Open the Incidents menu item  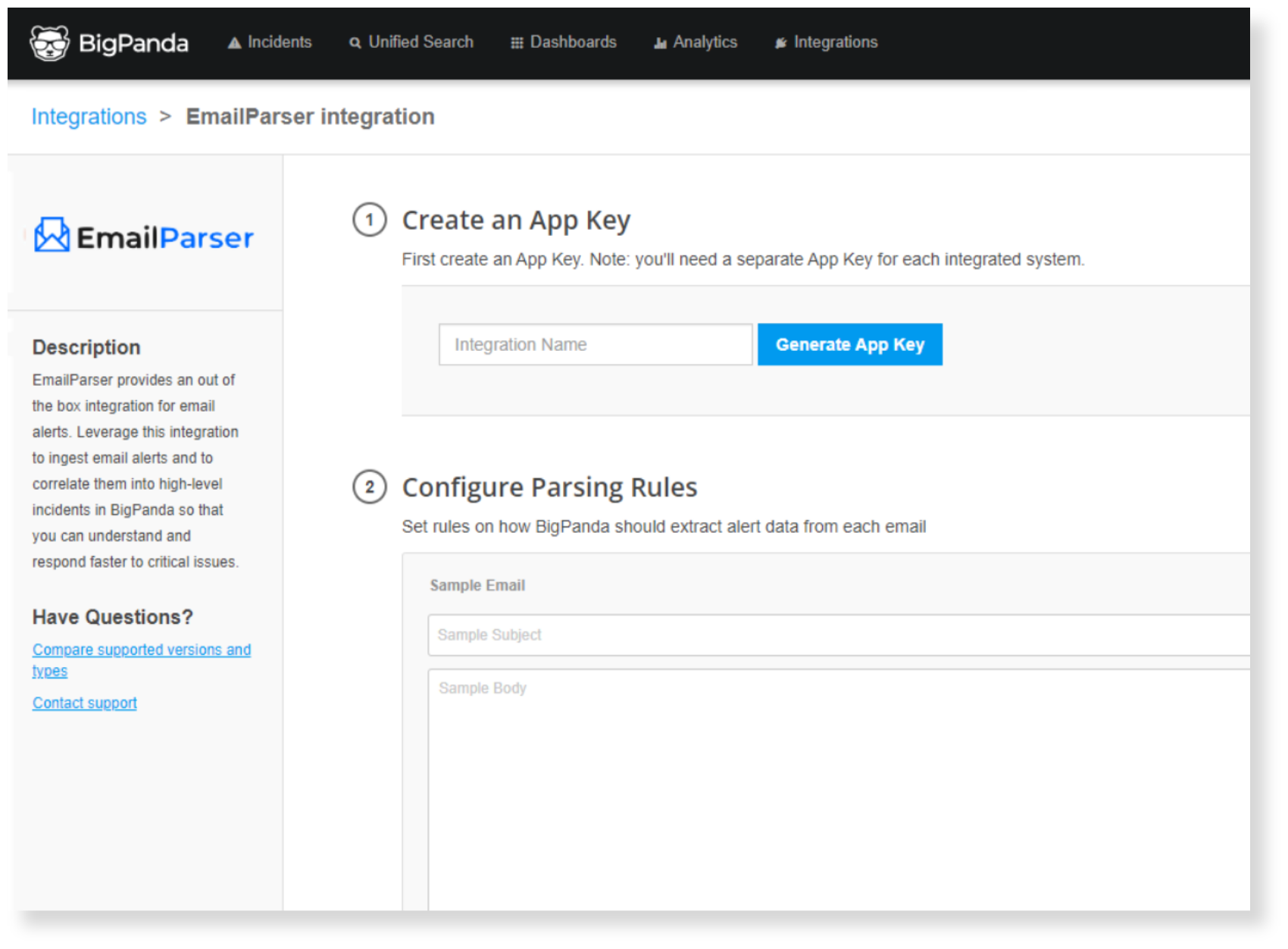coord(270,42)
